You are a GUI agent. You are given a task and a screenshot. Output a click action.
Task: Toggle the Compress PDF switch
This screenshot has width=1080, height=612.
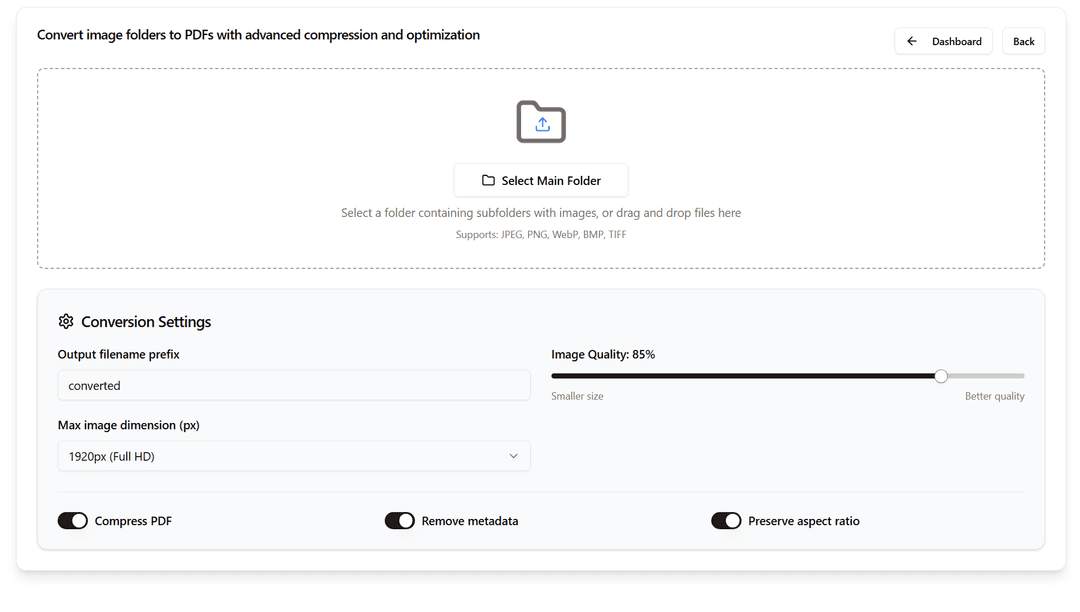click(x=73, y=521)
